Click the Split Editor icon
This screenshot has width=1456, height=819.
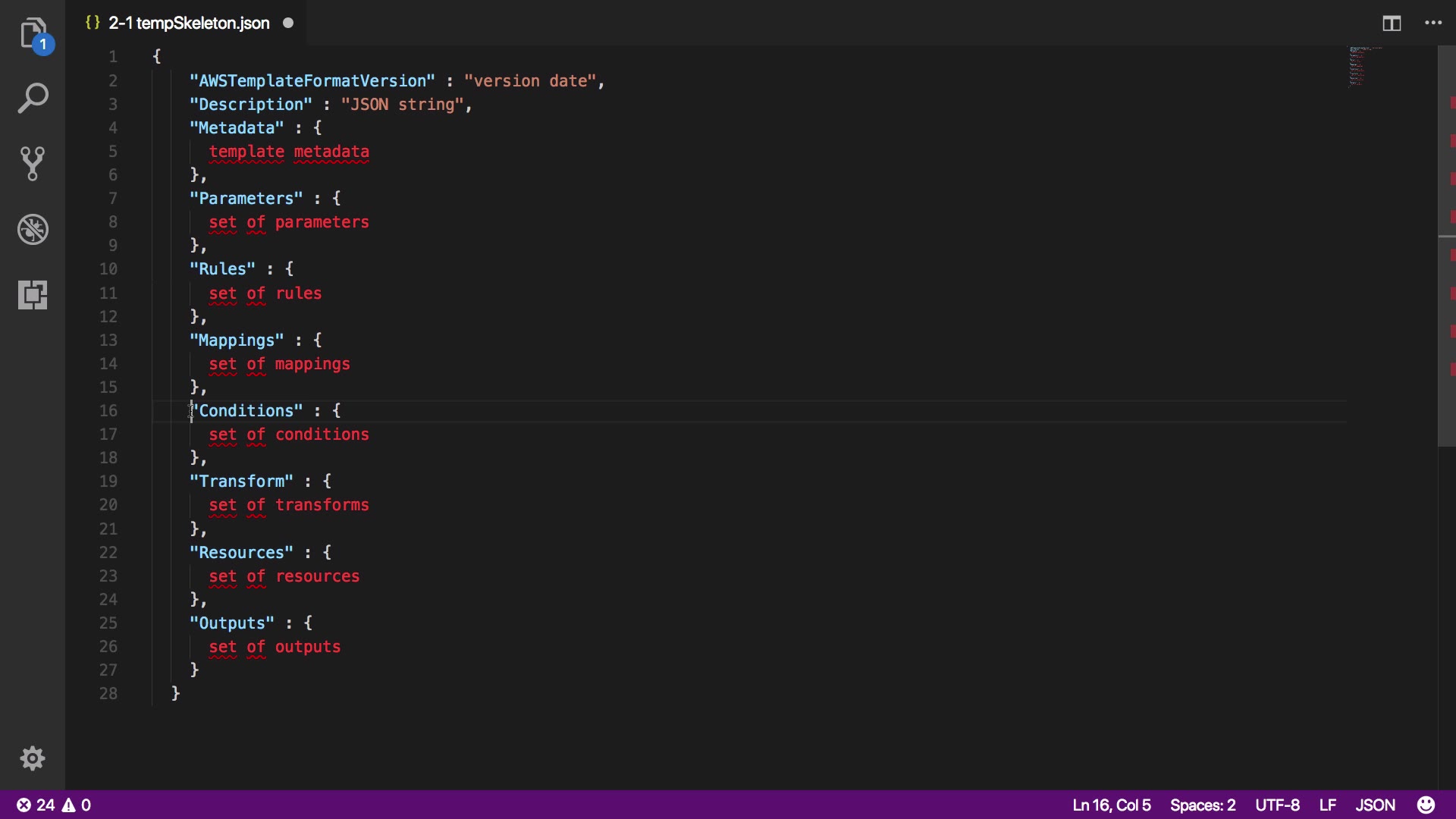pyautogui.click(x=1391, y=24)
